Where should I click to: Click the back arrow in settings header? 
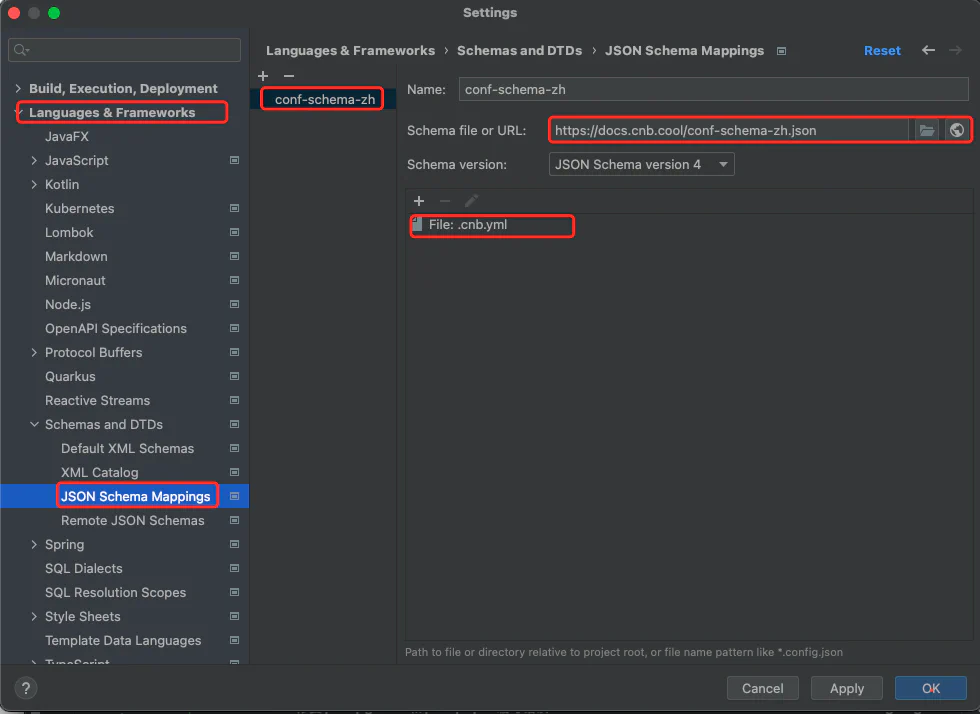click(929, 50)
